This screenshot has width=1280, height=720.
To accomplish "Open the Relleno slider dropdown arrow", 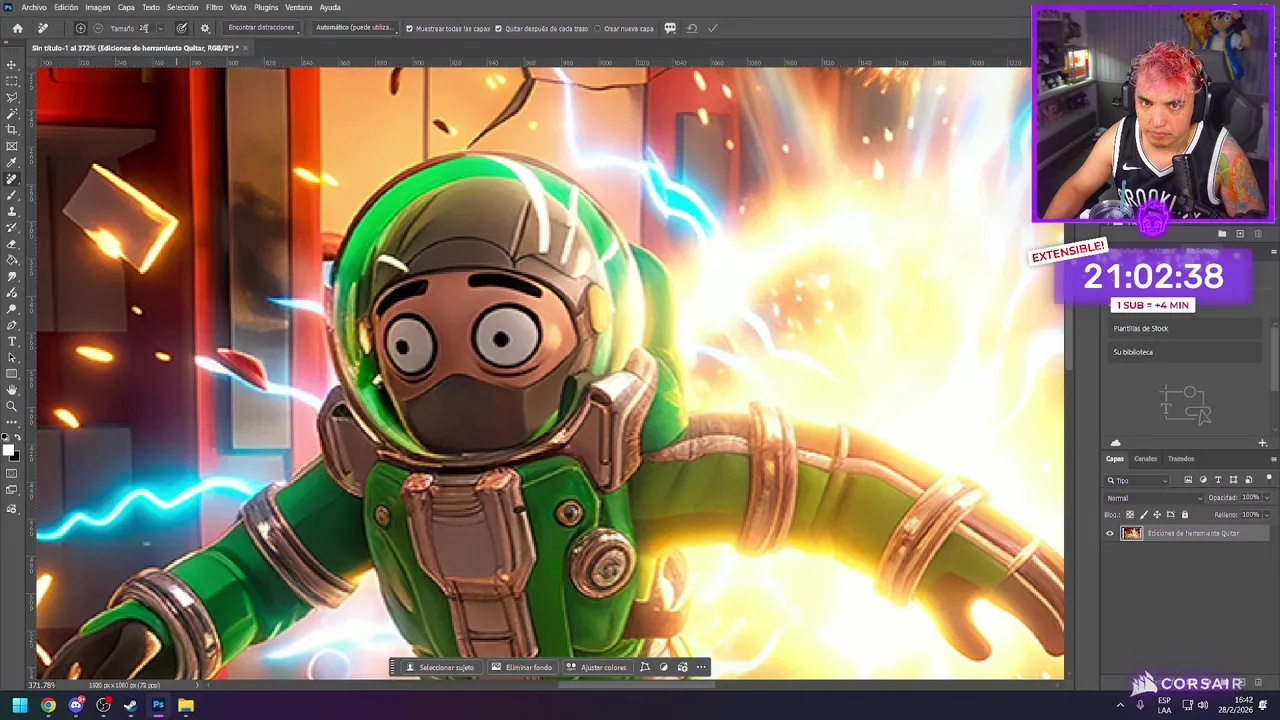I will coord(1267,515).
